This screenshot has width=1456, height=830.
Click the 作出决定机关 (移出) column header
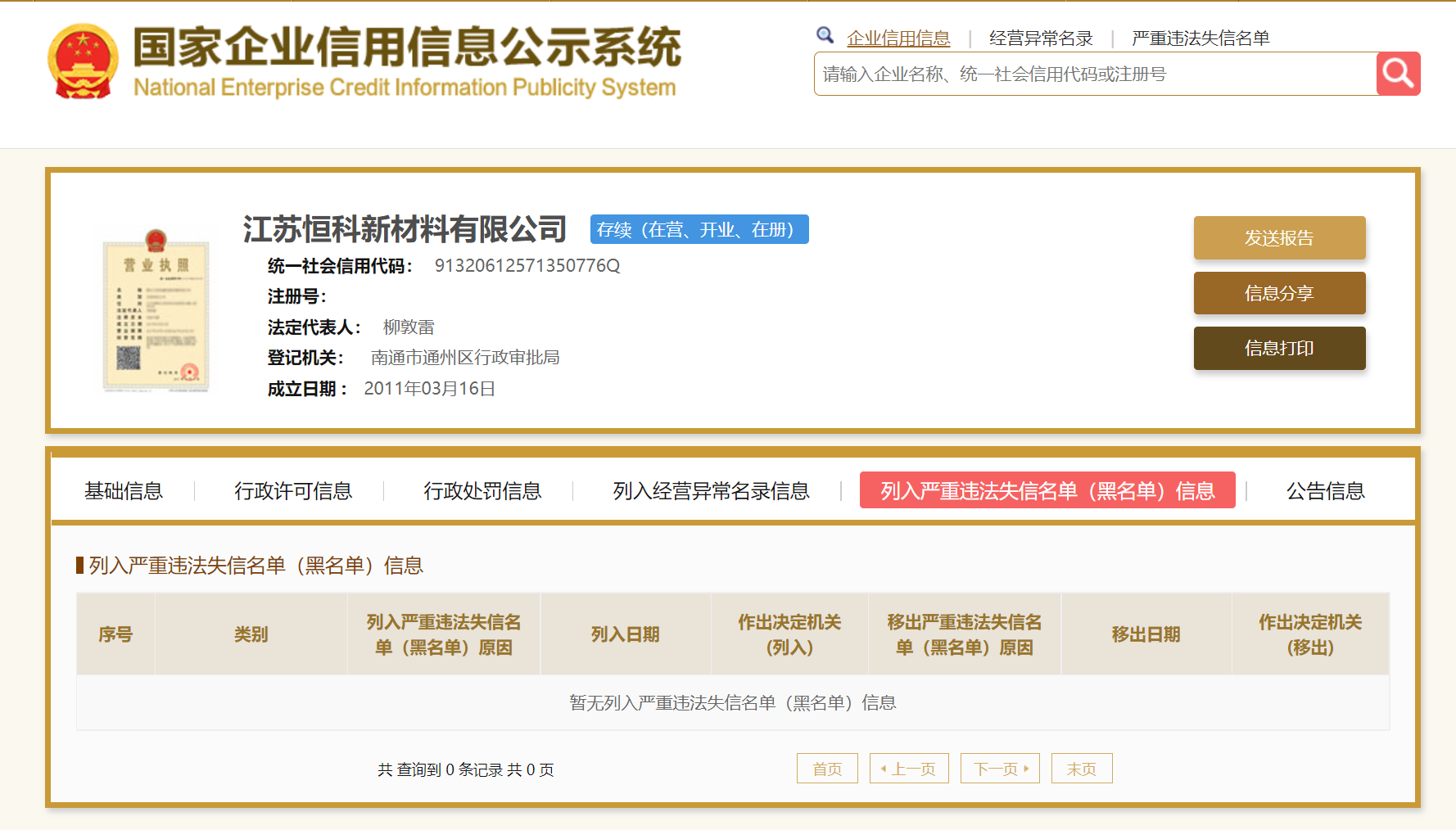point(1310,634)
